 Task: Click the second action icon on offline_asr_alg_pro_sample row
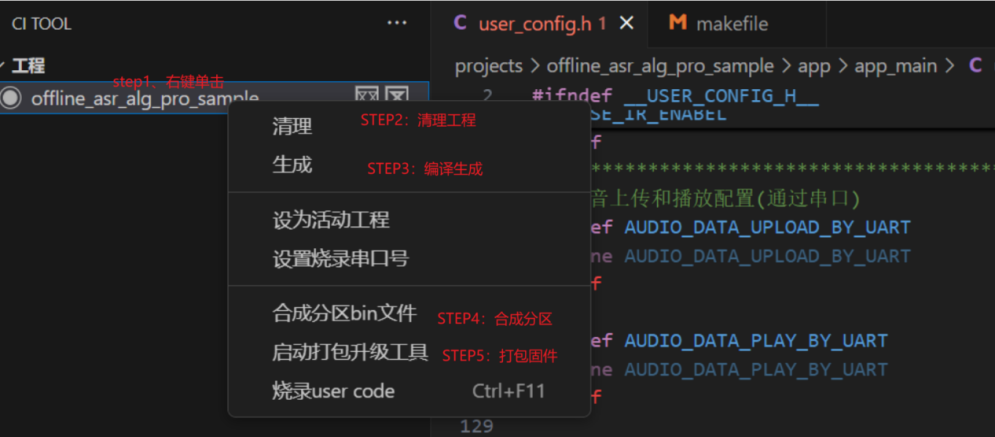click(397, 97)
